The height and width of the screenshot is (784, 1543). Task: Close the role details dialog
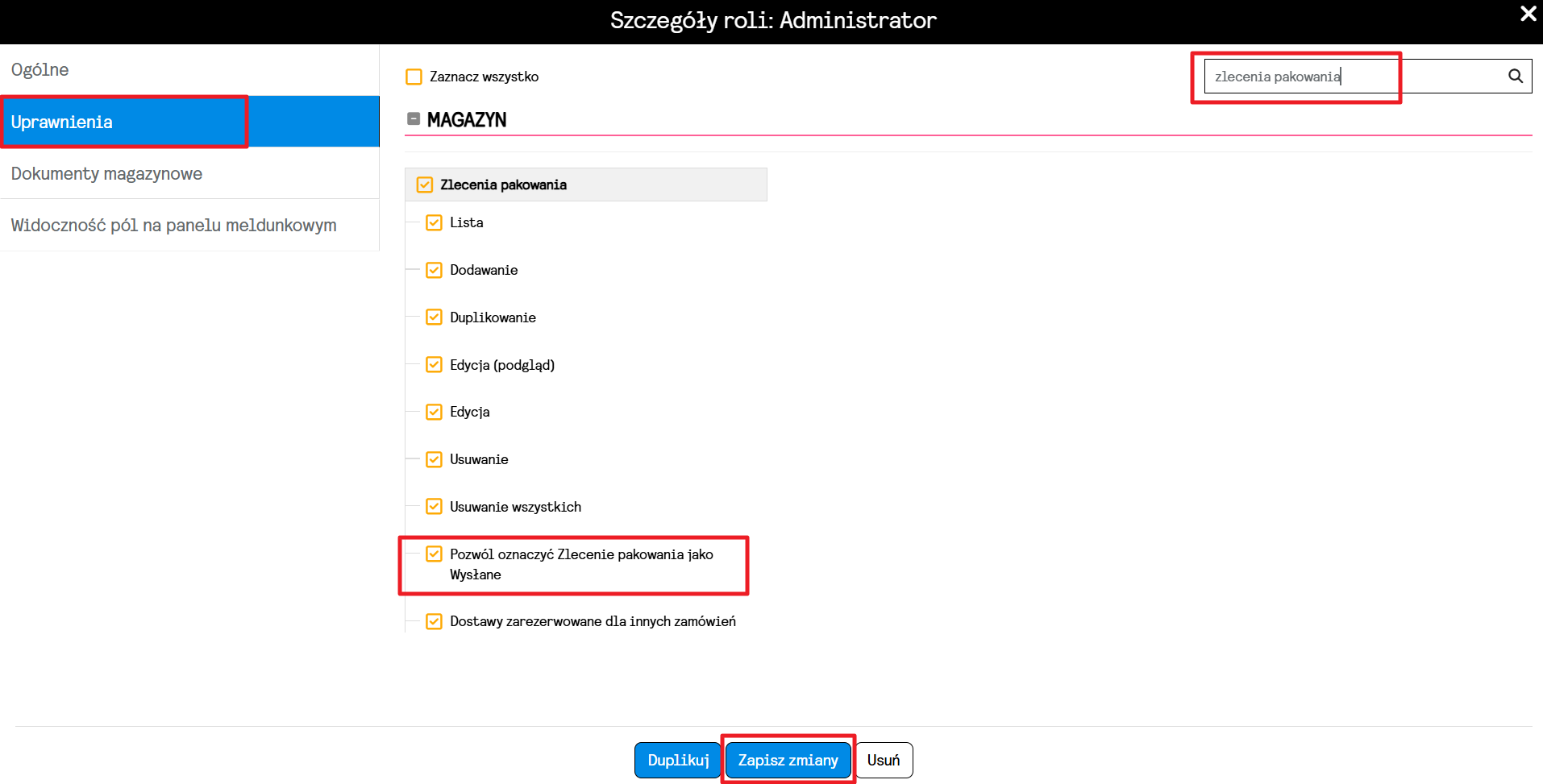[1528, 14]
